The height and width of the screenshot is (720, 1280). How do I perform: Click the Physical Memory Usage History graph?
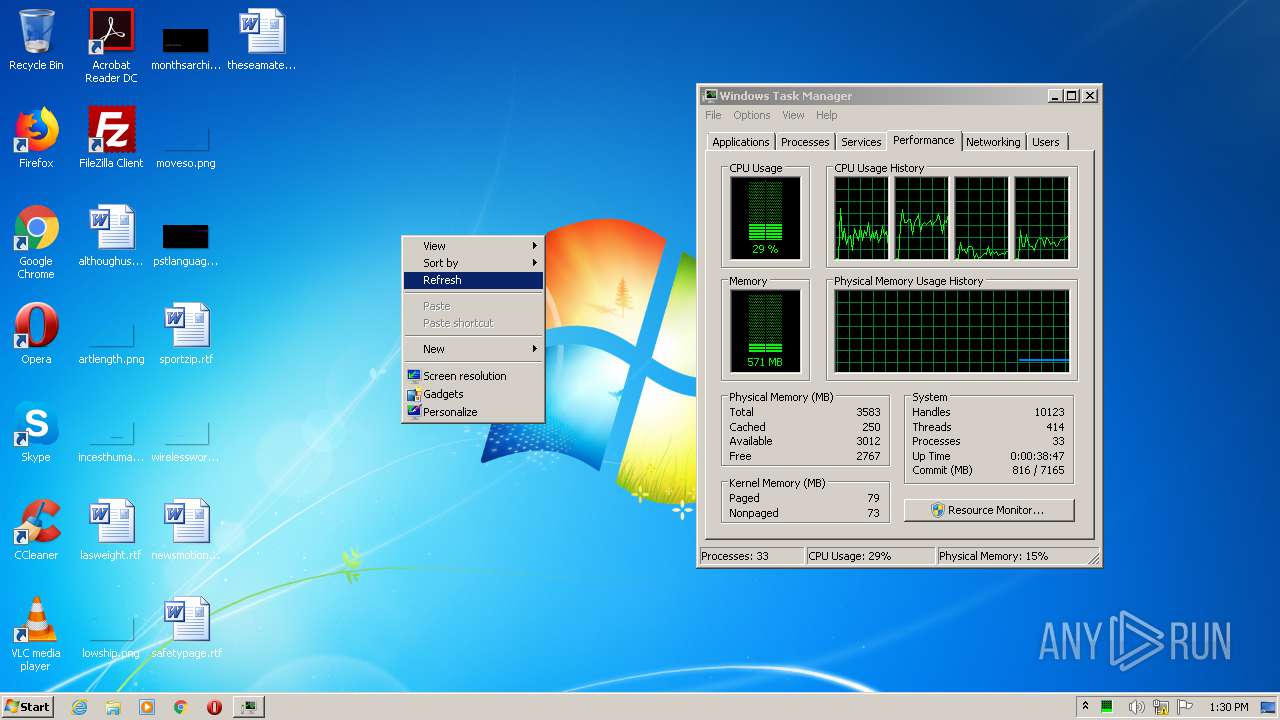coord(952,331)
